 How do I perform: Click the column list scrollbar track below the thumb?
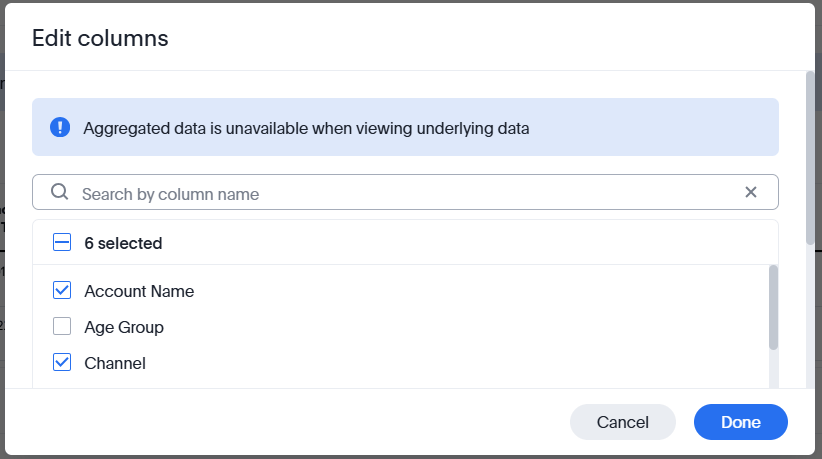[773, 370]
